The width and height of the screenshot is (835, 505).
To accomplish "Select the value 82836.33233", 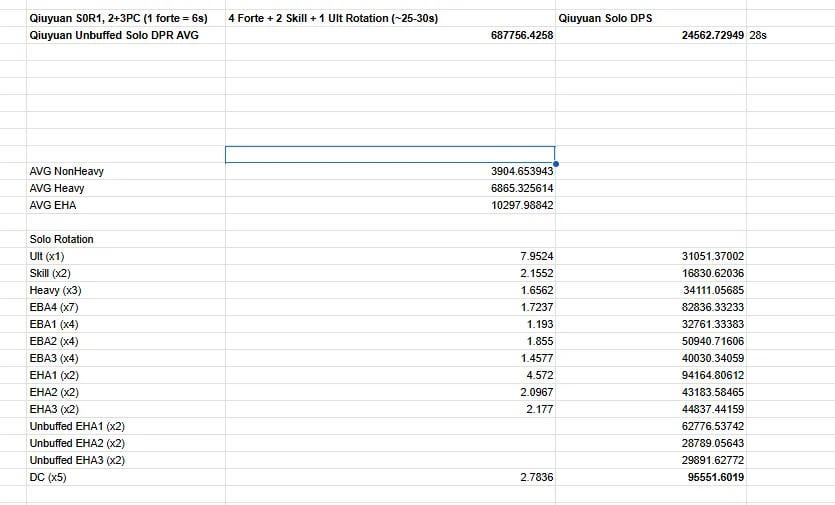I will 713,307.
